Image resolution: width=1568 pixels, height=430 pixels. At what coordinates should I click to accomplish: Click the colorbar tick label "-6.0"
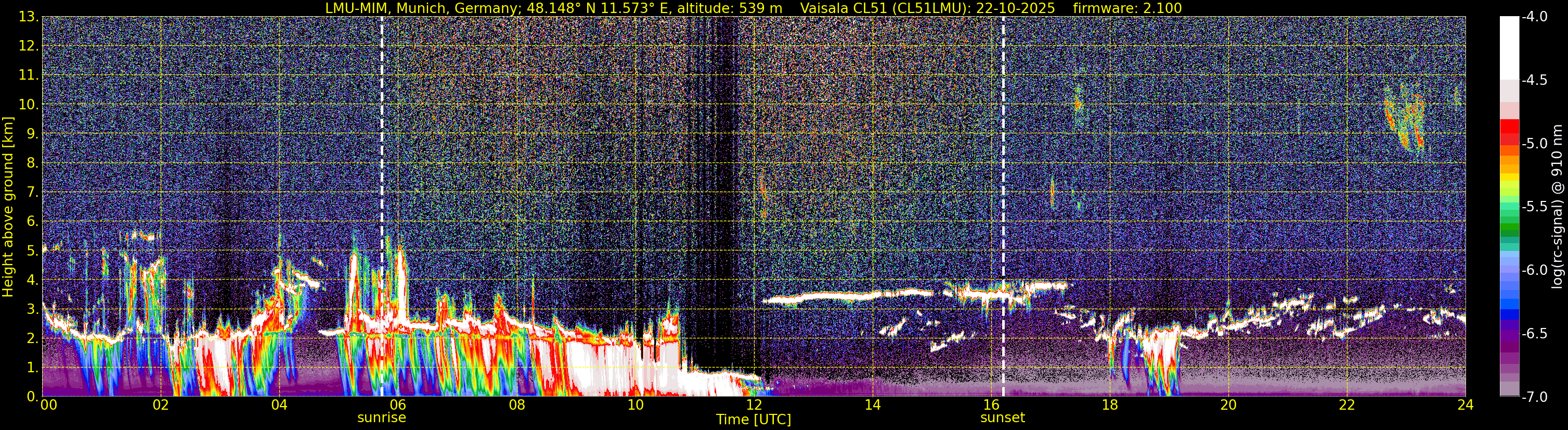[x=1534, y=270]
